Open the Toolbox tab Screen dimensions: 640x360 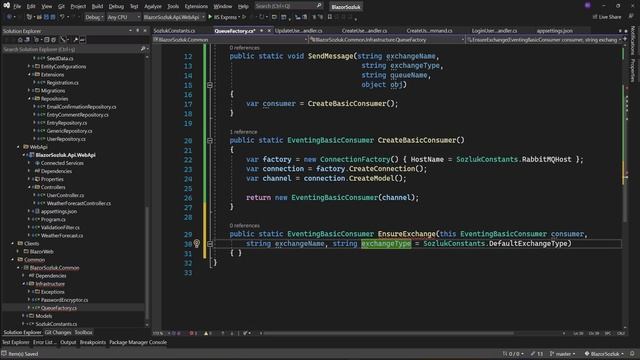click(83, 333)
